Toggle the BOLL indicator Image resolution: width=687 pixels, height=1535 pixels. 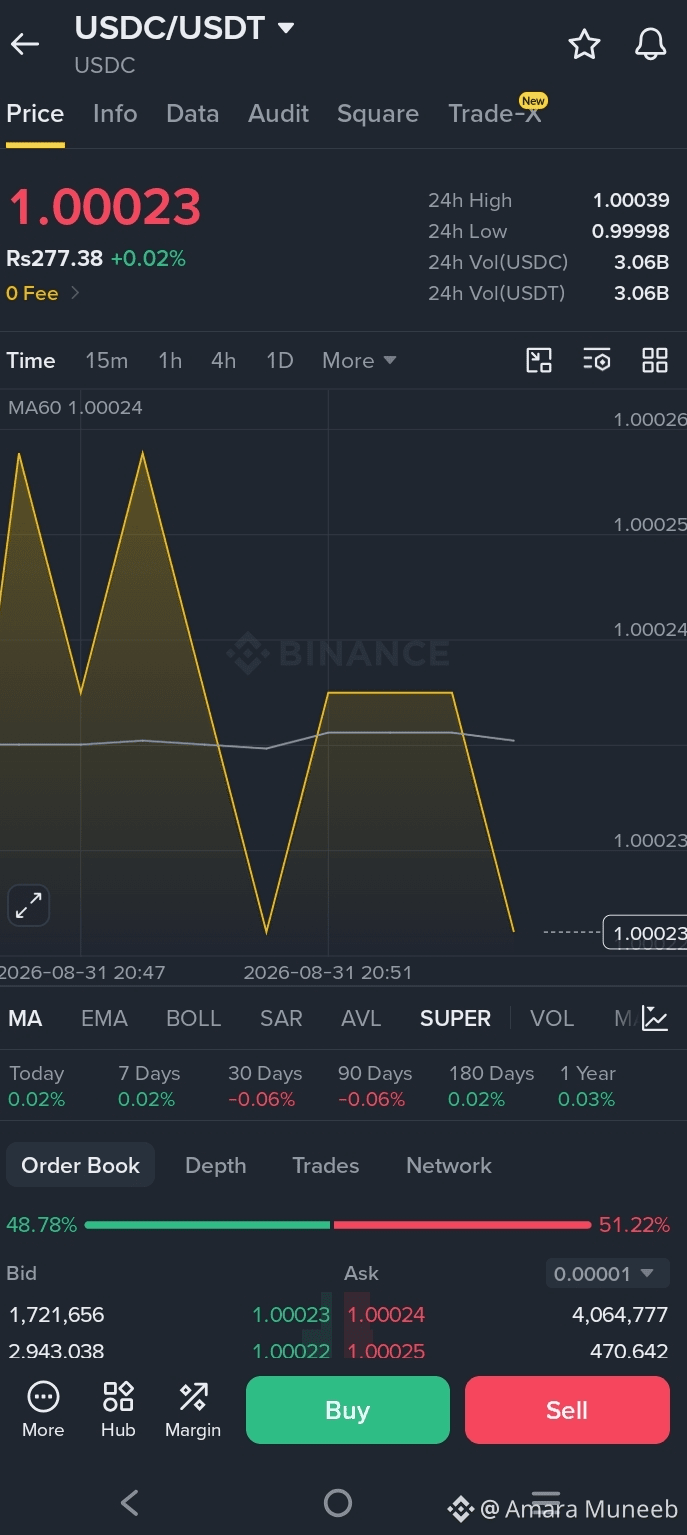tap(193, 1019)
